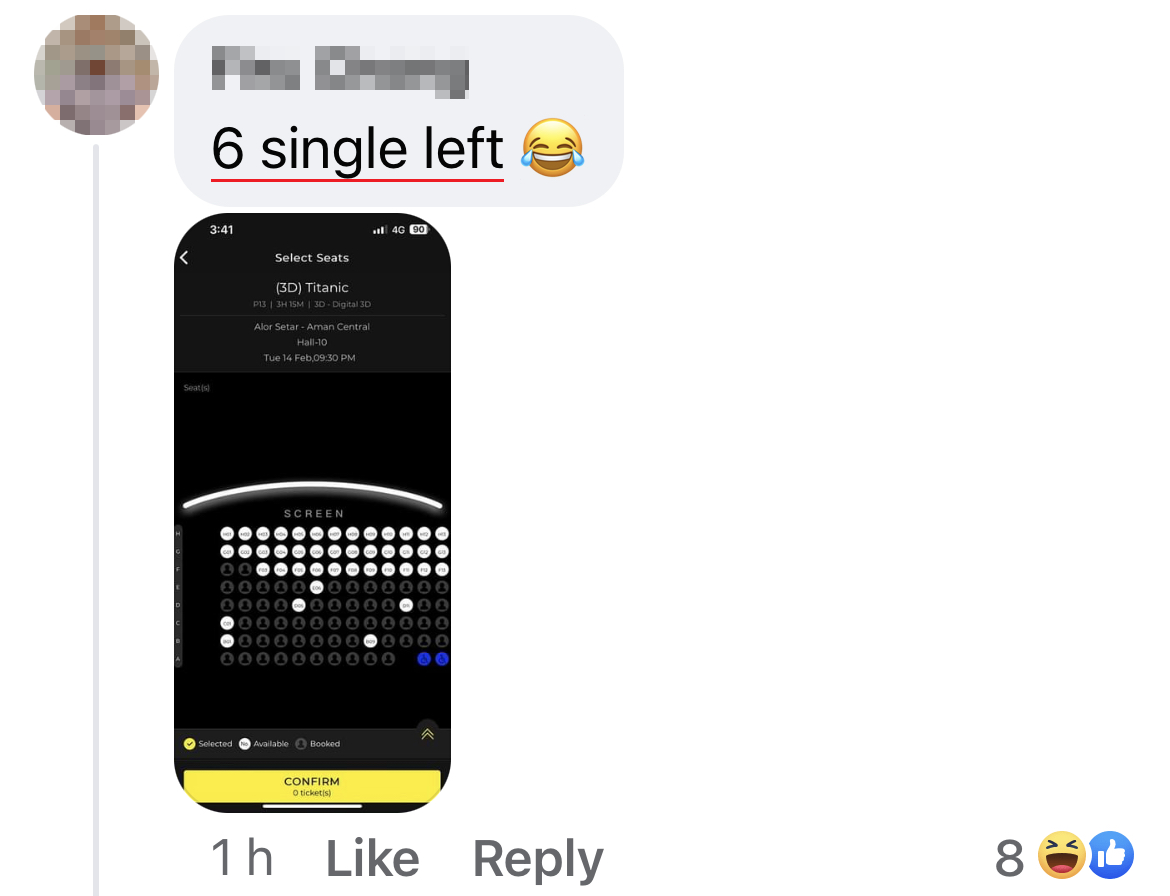This screenshot has width=1170, height=896.
Task: Open the commenter's blurred profile picture
Action: (96, 74)
